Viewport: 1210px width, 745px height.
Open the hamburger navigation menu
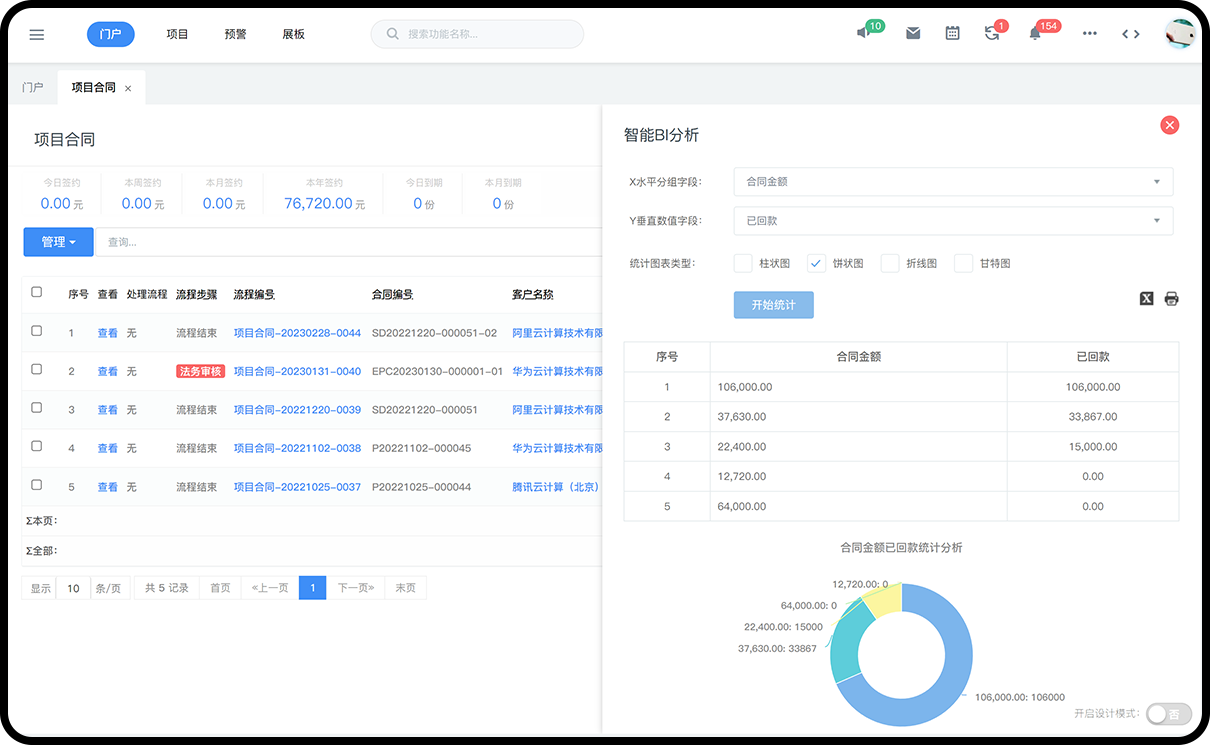tap(37, 34)
